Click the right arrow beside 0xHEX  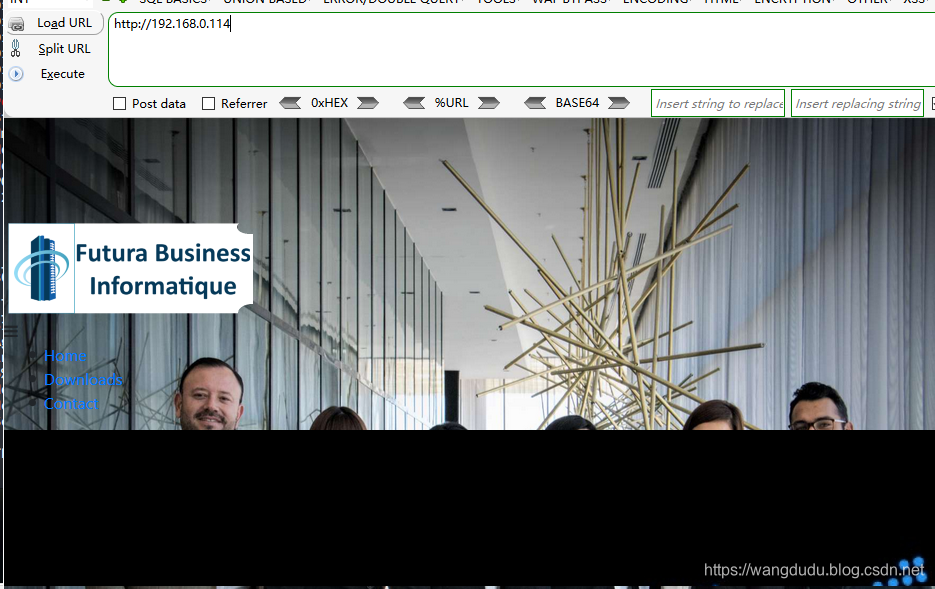(x=368, y=103)
